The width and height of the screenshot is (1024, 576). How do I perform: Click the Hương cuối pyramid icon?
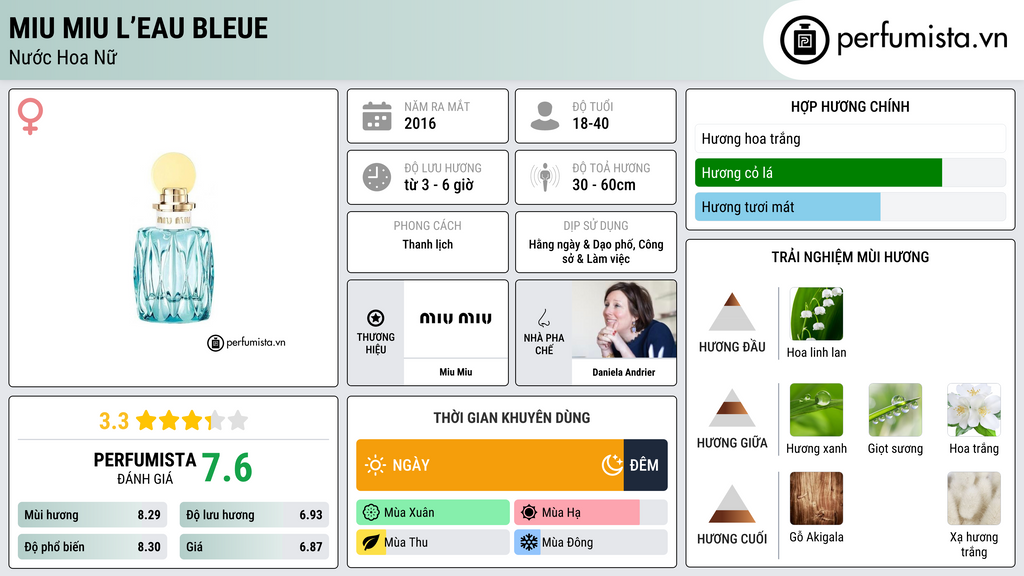pyautogui.click(x=732, y=504)
